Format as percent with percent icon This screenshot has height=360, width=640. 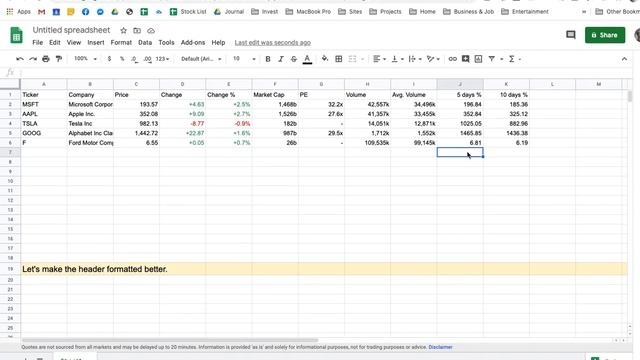click(x=122, y=59)
